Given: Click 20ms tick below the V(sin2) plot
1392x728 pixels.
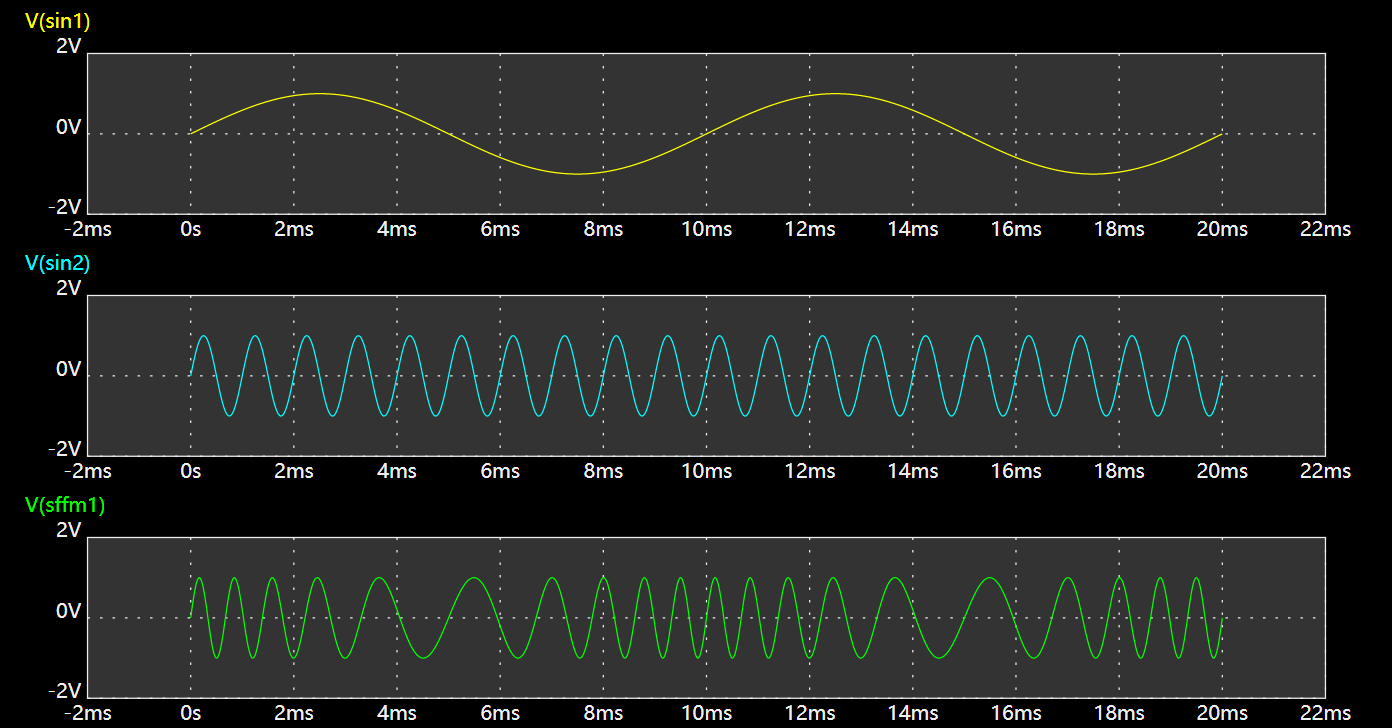Looking at the screenshot, I should pos(1222,471).
